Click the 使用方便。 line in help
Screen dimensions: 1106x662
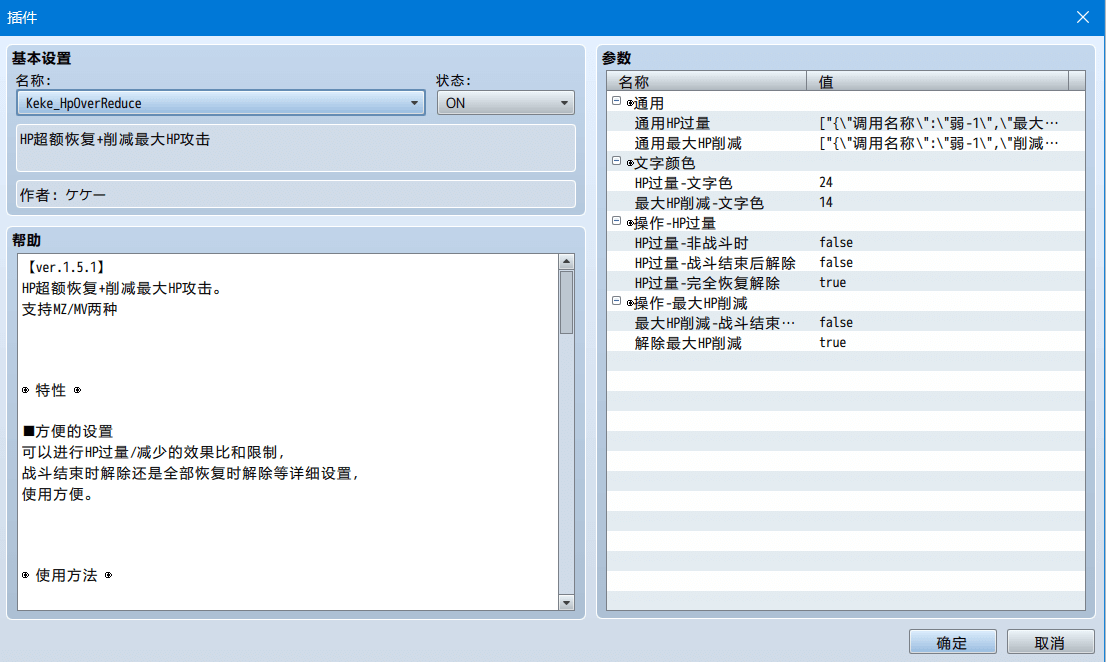point(58,494)
